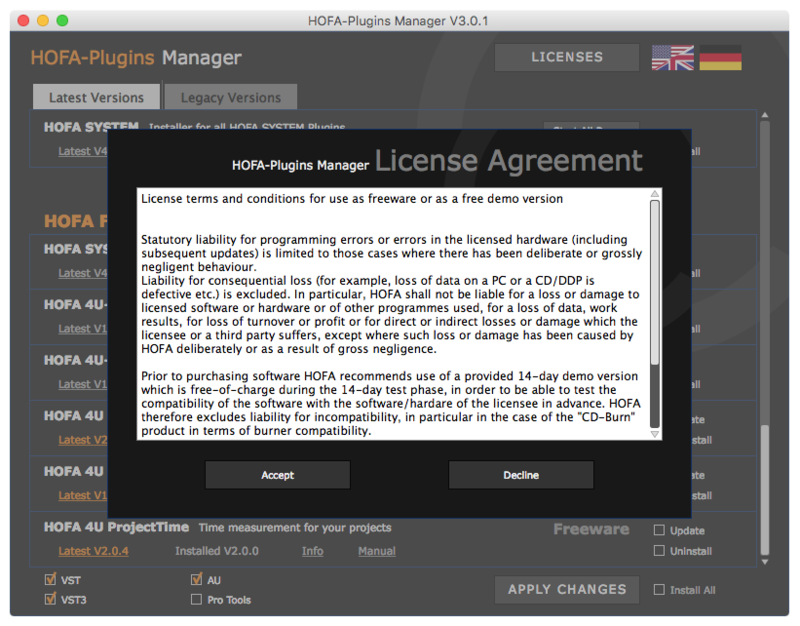Viewport: 800px width, 626px height.
Task: Decline the license agreement
Action: tap(521, 475)
